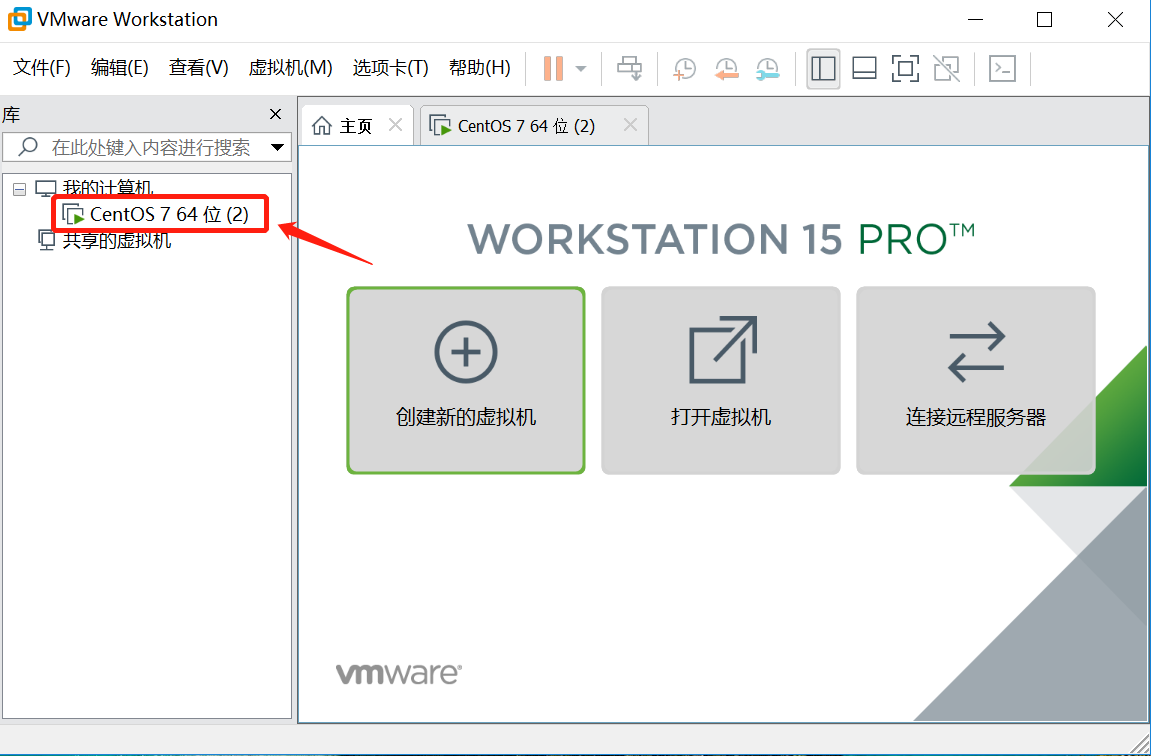This screenshot has width=1151, height=756.
Task: Open the dropdown arrow beside the pause button
Action: pos(581,69)
